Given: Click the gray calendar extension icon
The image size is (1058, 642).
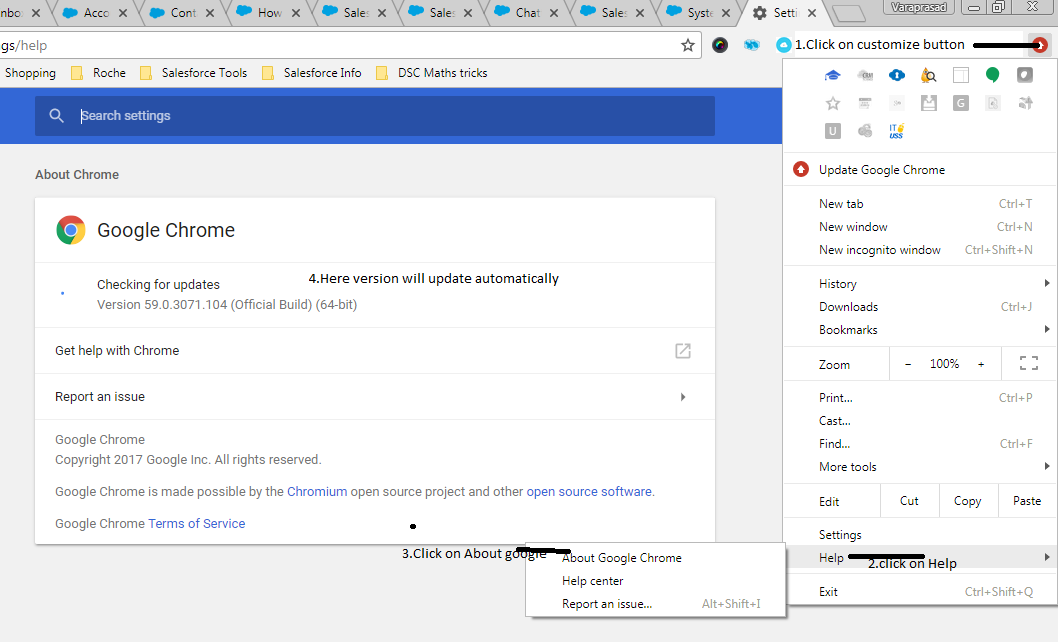Looking at the screenshot, I should click(x=865, y=103).
